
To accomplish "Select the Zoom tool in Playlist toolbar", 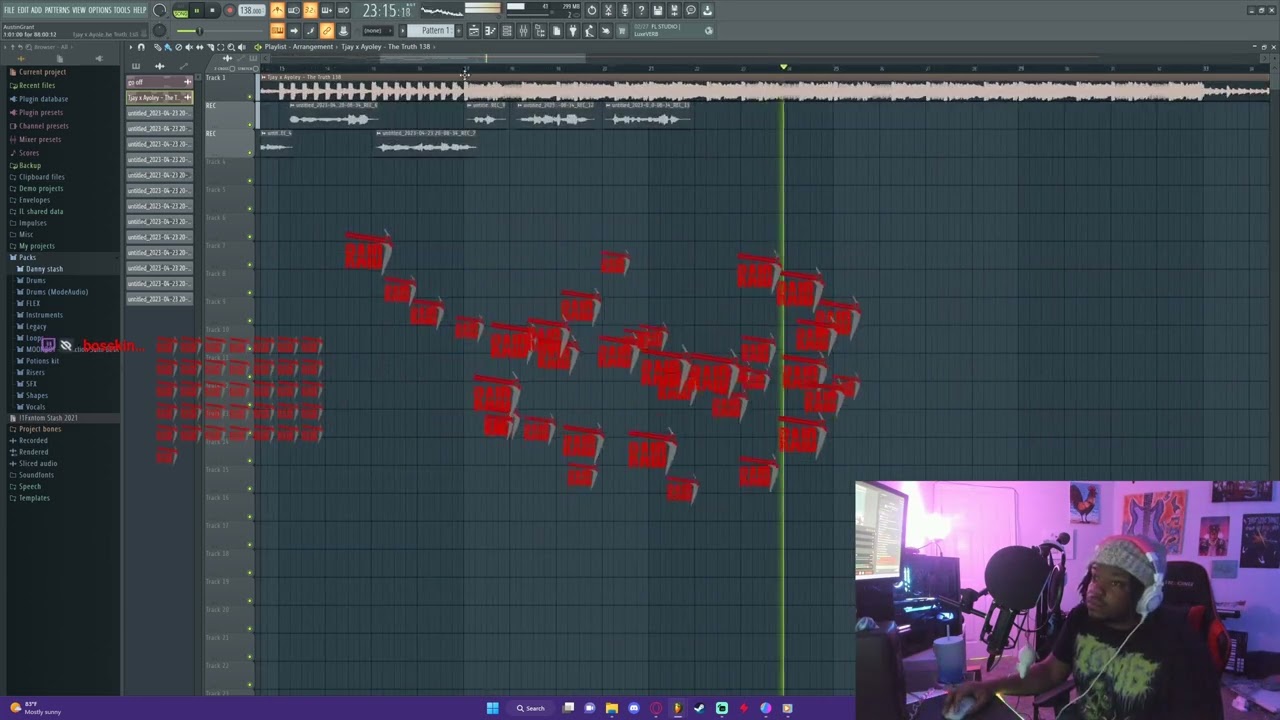I will [x=231, y=47].
